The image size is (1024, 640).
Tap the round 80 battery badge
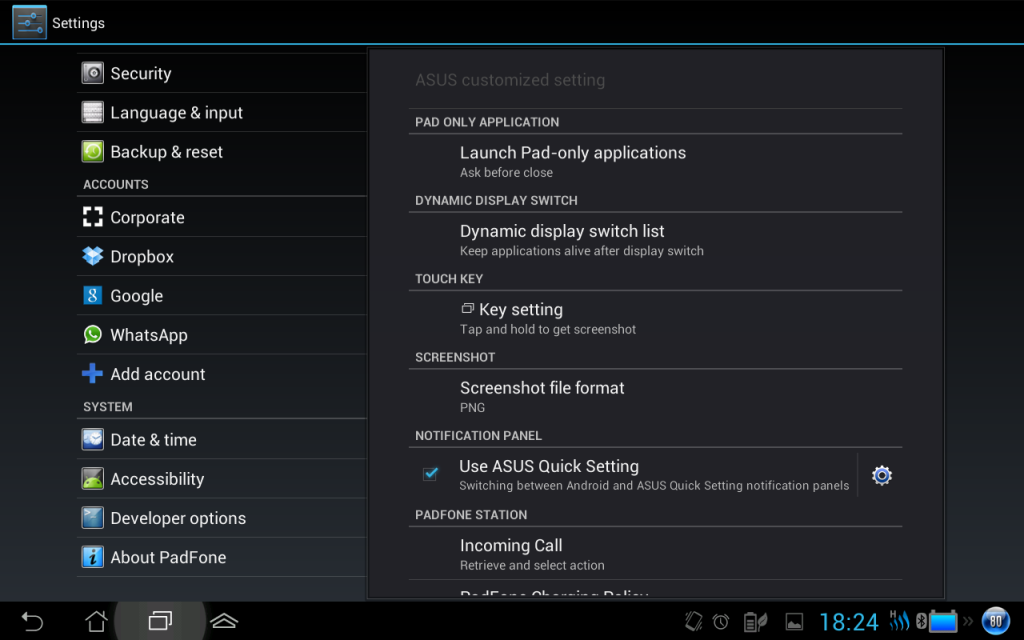tap(995, 621)
